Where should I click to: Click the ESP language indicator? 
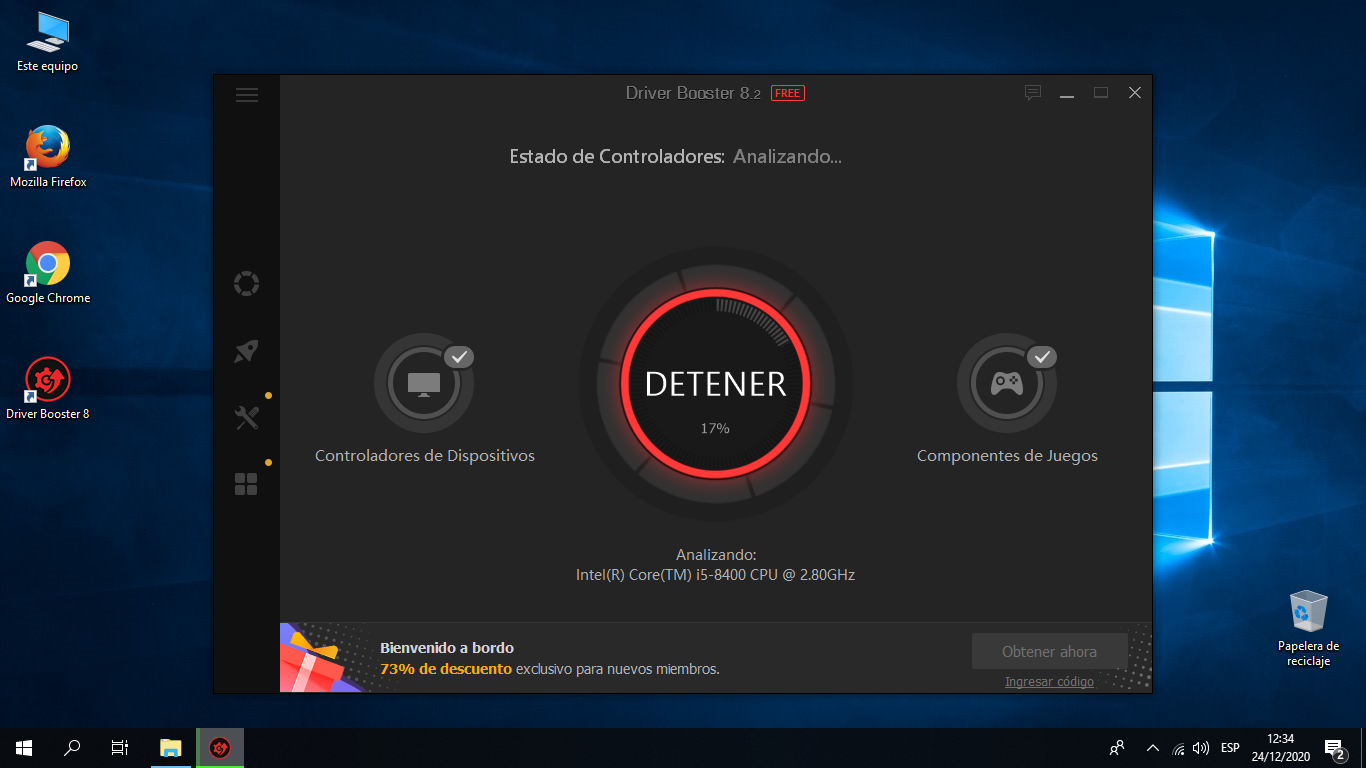coord(1230,748)
